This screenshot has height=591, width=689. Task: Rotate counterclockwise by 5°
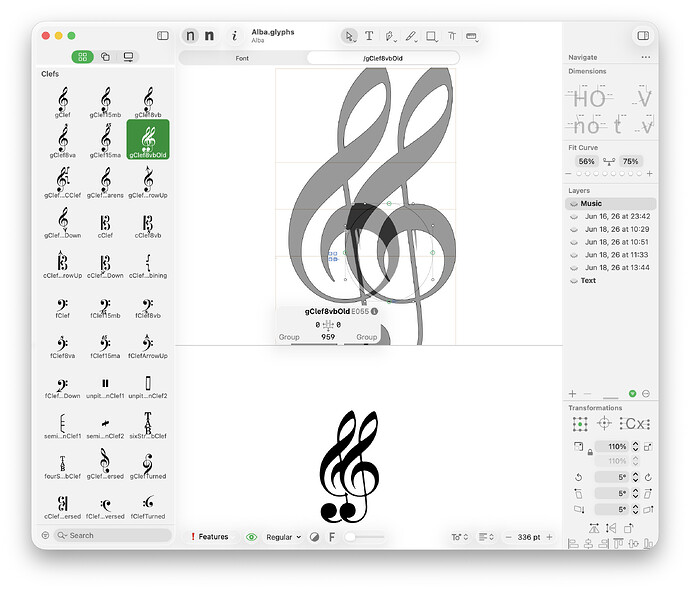[x=578, y=478]
